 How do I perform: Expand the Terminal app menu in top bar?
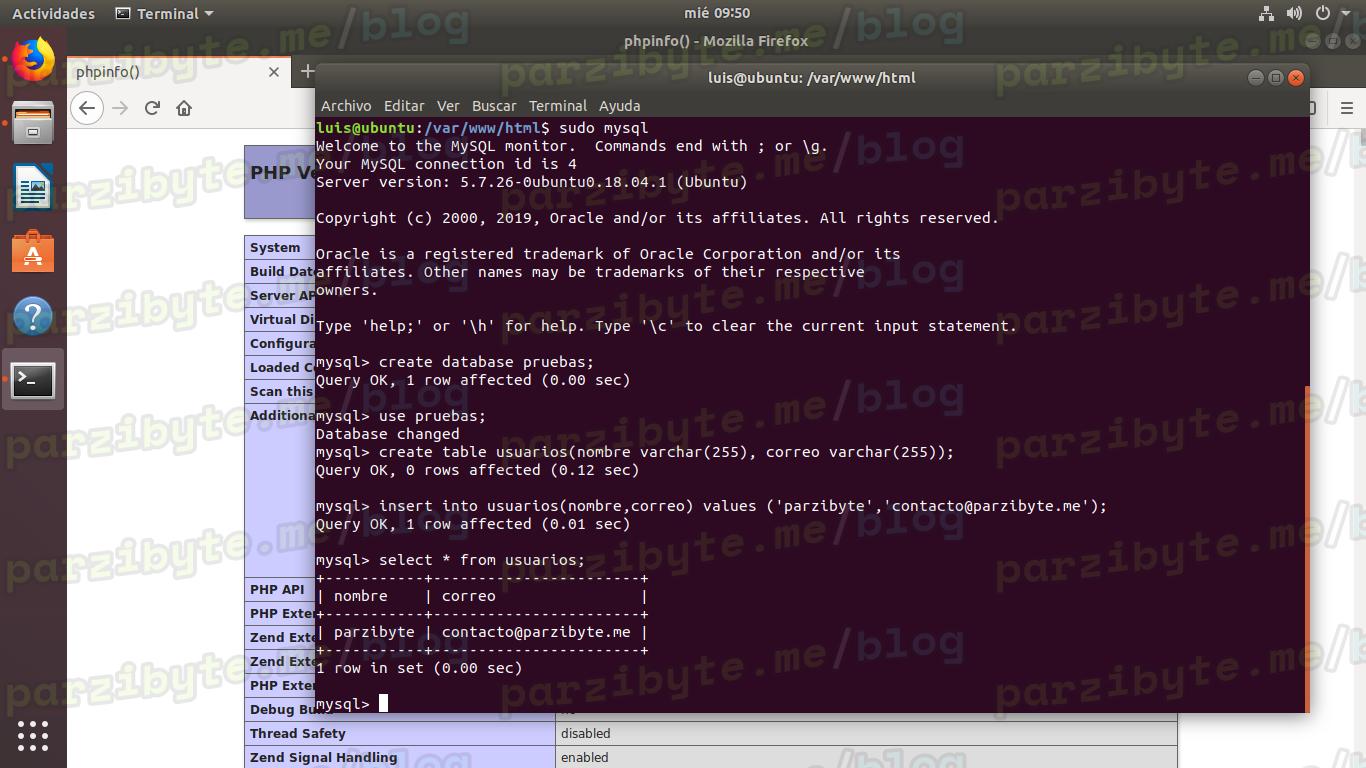click(165, 13)
